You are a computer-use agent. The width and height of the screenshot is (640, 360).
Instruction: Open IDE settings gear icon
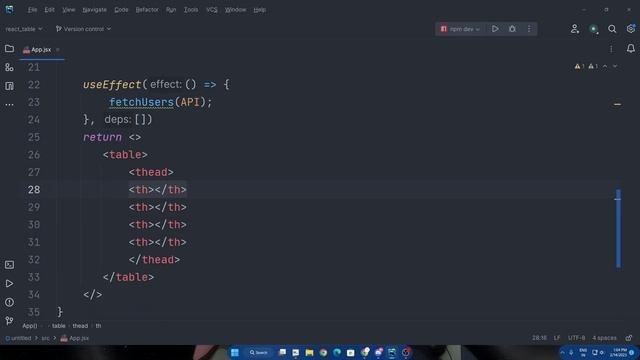[631, 29]
